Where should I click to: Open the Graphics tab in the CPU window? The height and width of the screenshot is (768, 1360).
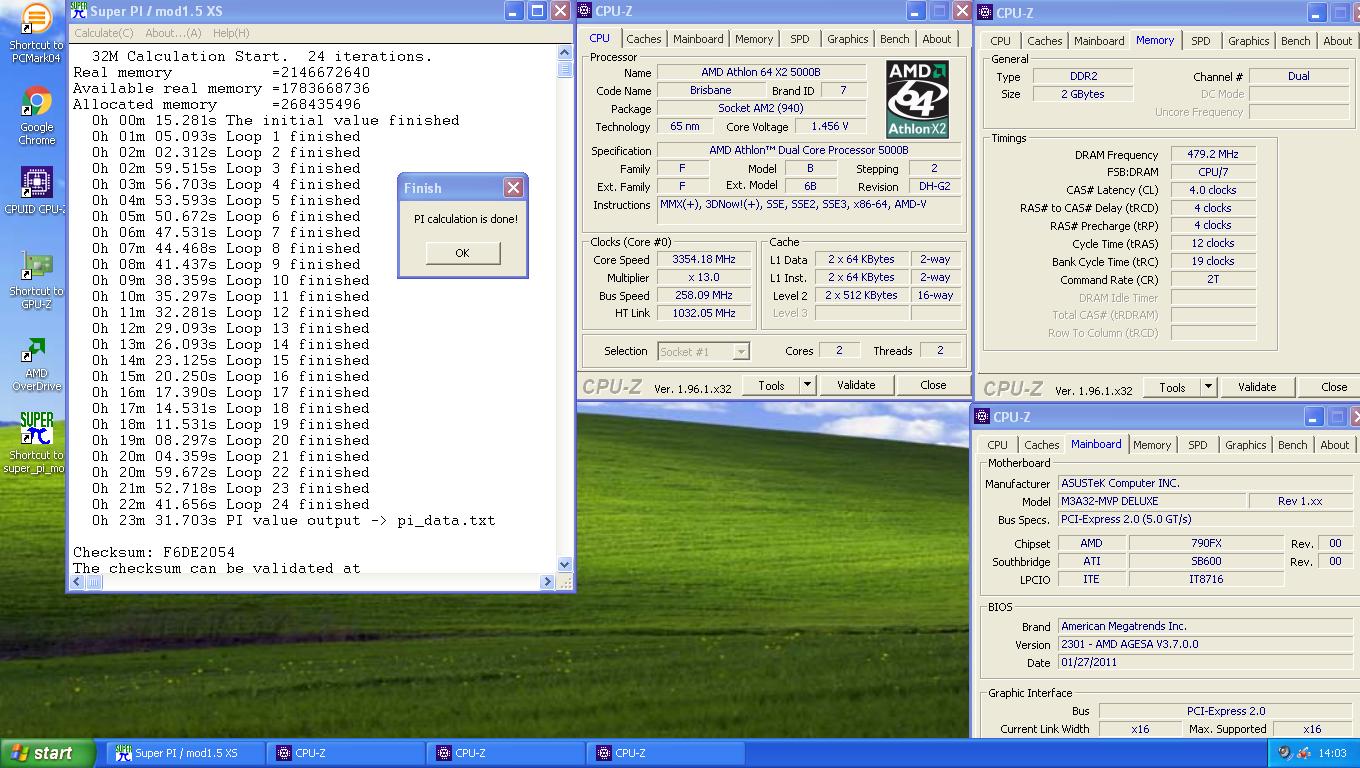(848, 39)
